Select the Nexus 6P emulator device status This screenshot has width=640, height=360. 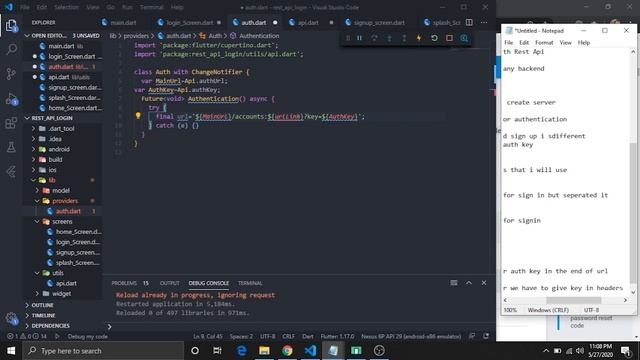pos(411,337)
